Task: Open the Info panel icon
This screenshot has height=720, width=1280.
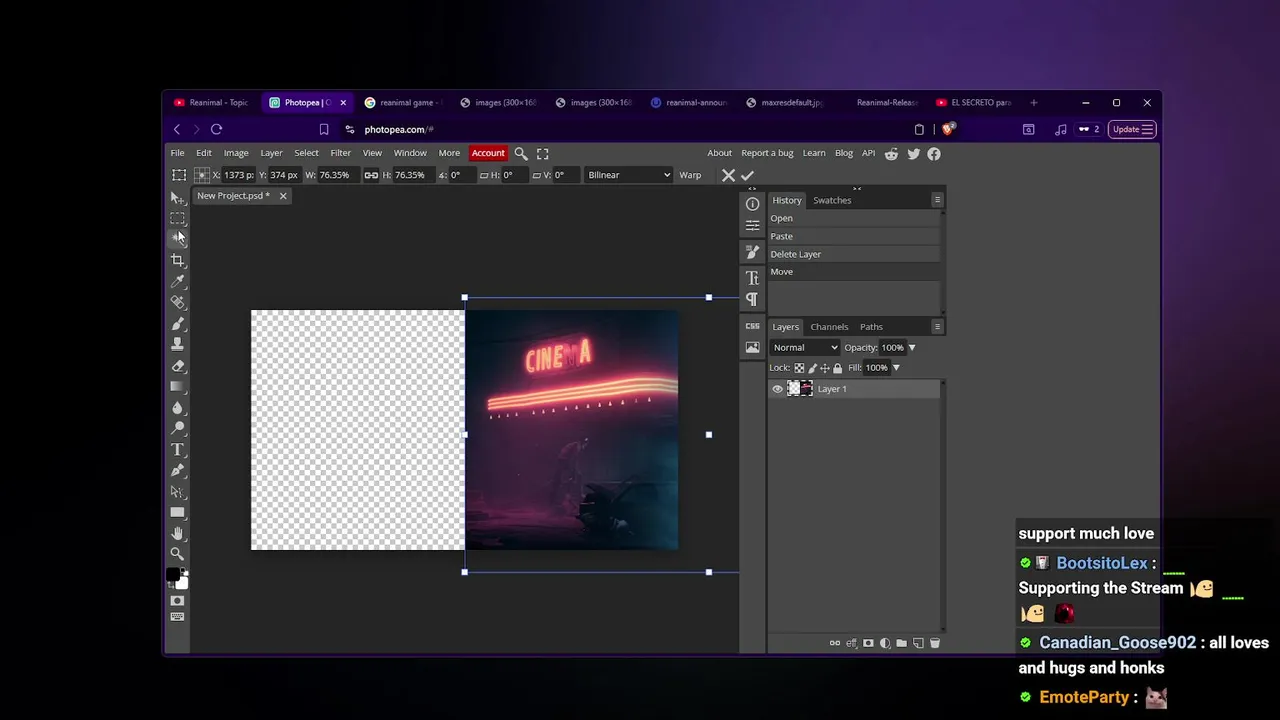Action: click(752, 204)
